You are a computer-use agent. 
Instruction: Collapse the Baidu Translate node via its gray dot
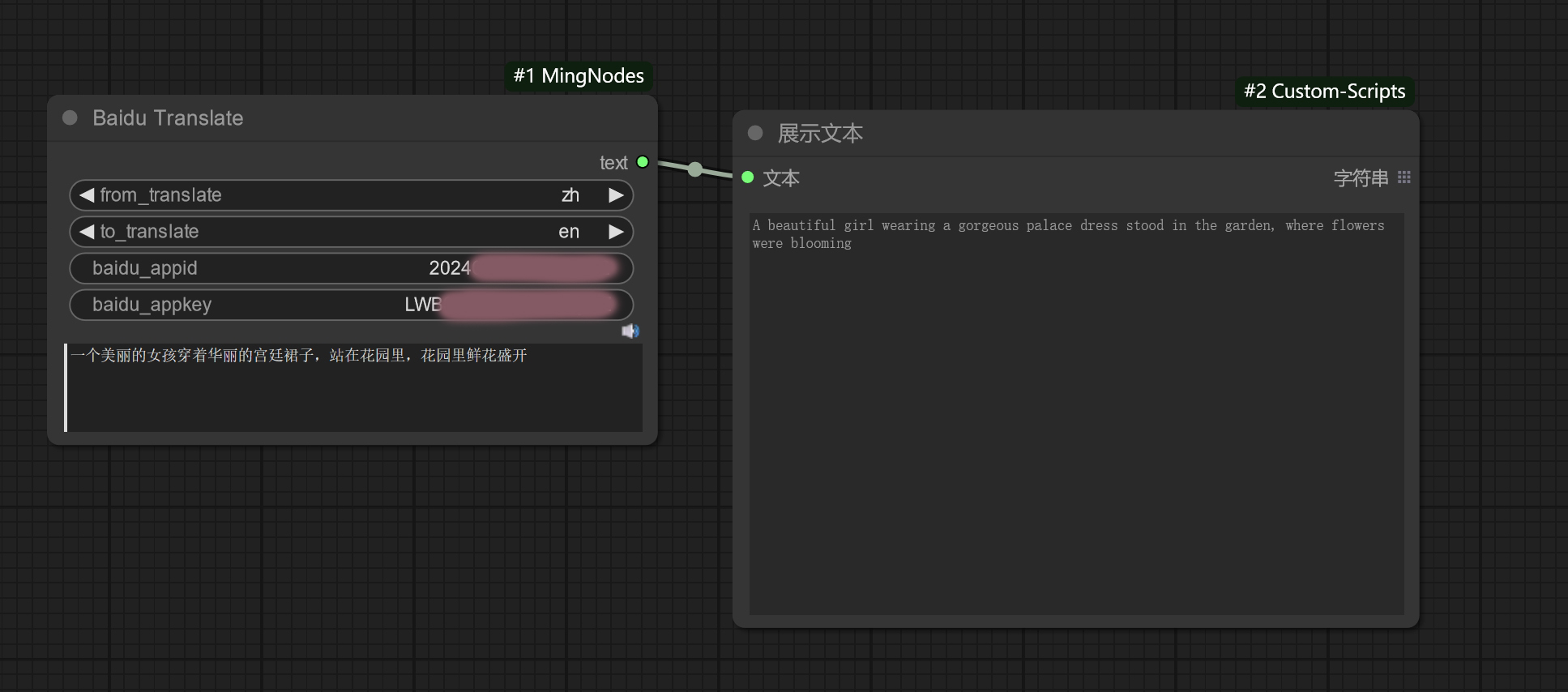(70, 118)
